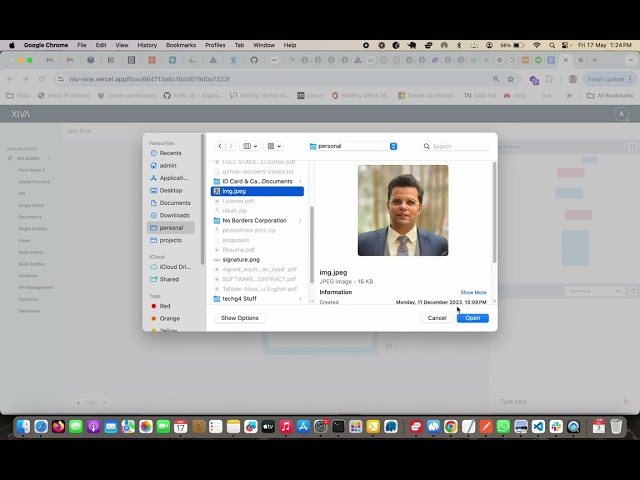The image size is (640, 480).
Task: Open Music from the Dock
Action: pos(286,427)
